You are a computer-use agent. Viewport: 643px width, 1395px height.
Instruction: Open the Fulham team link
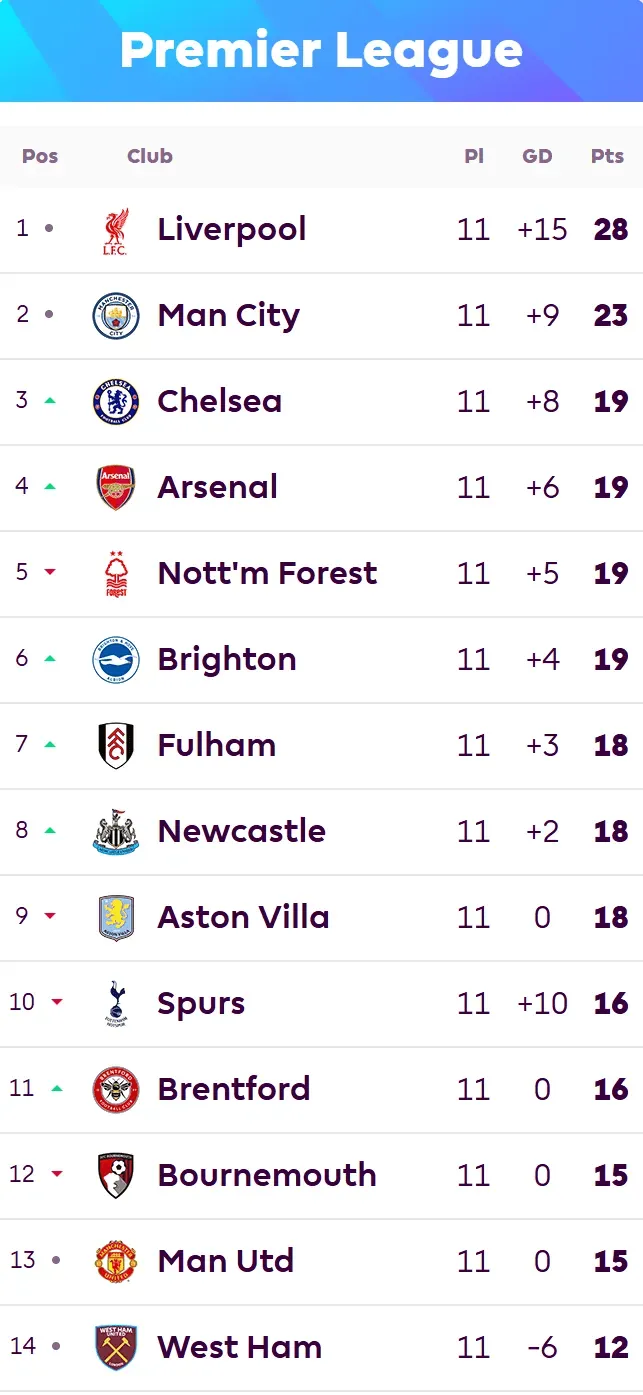[217, 745]
